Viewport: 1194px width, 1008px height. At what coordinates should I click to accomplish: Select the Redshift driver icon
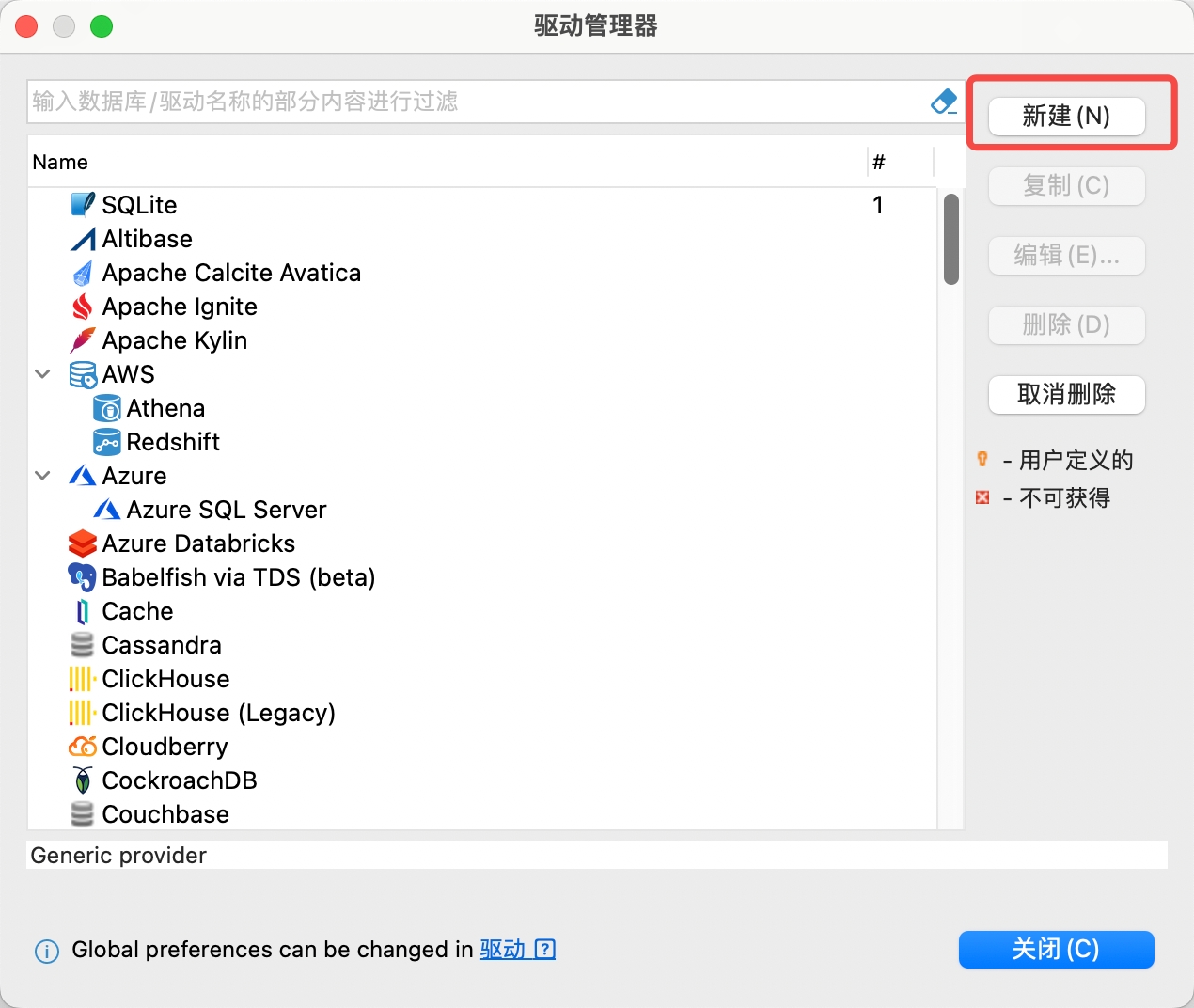106,441
